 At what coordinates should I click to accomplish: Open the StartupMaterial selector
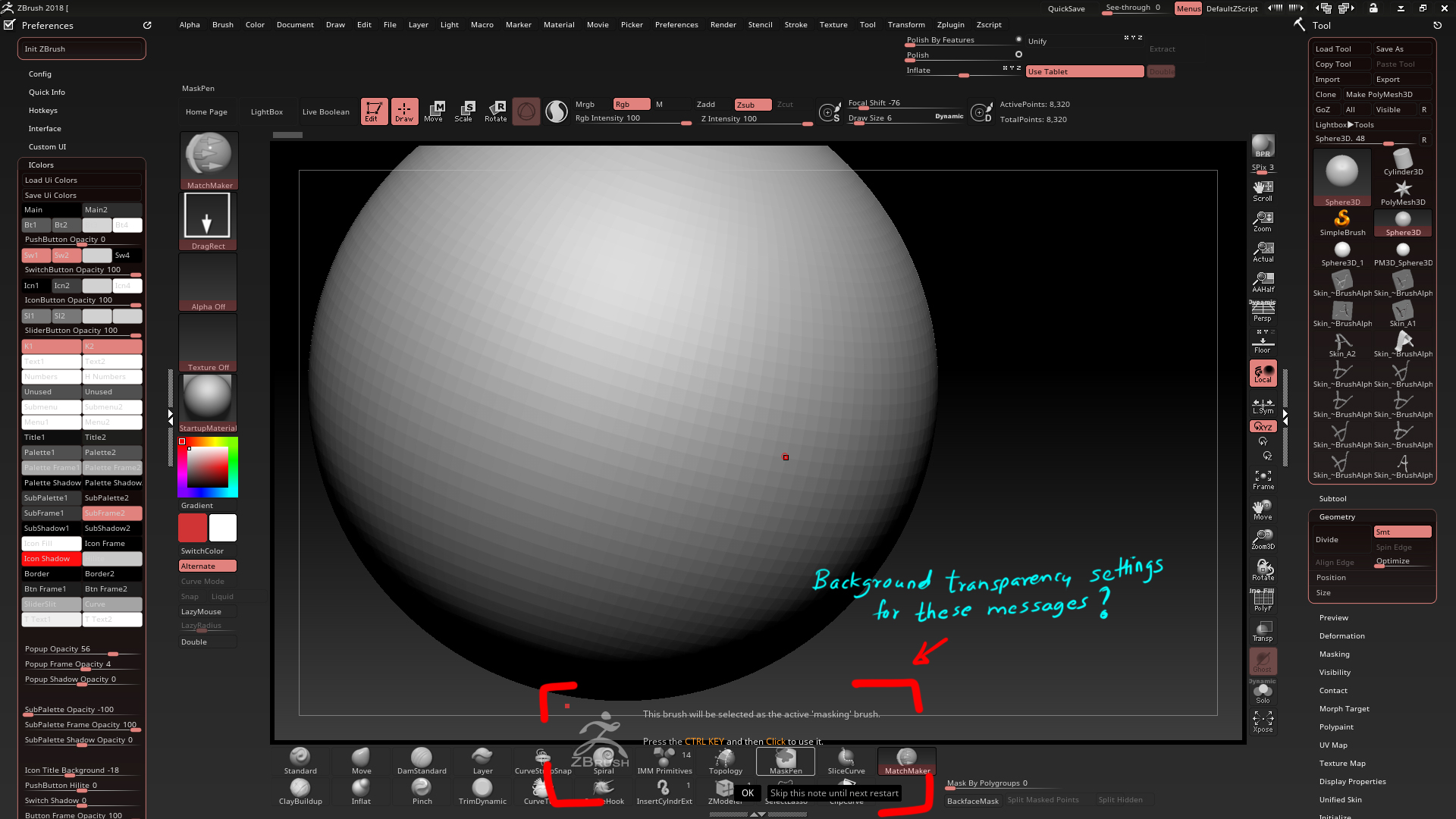(209, 403)
